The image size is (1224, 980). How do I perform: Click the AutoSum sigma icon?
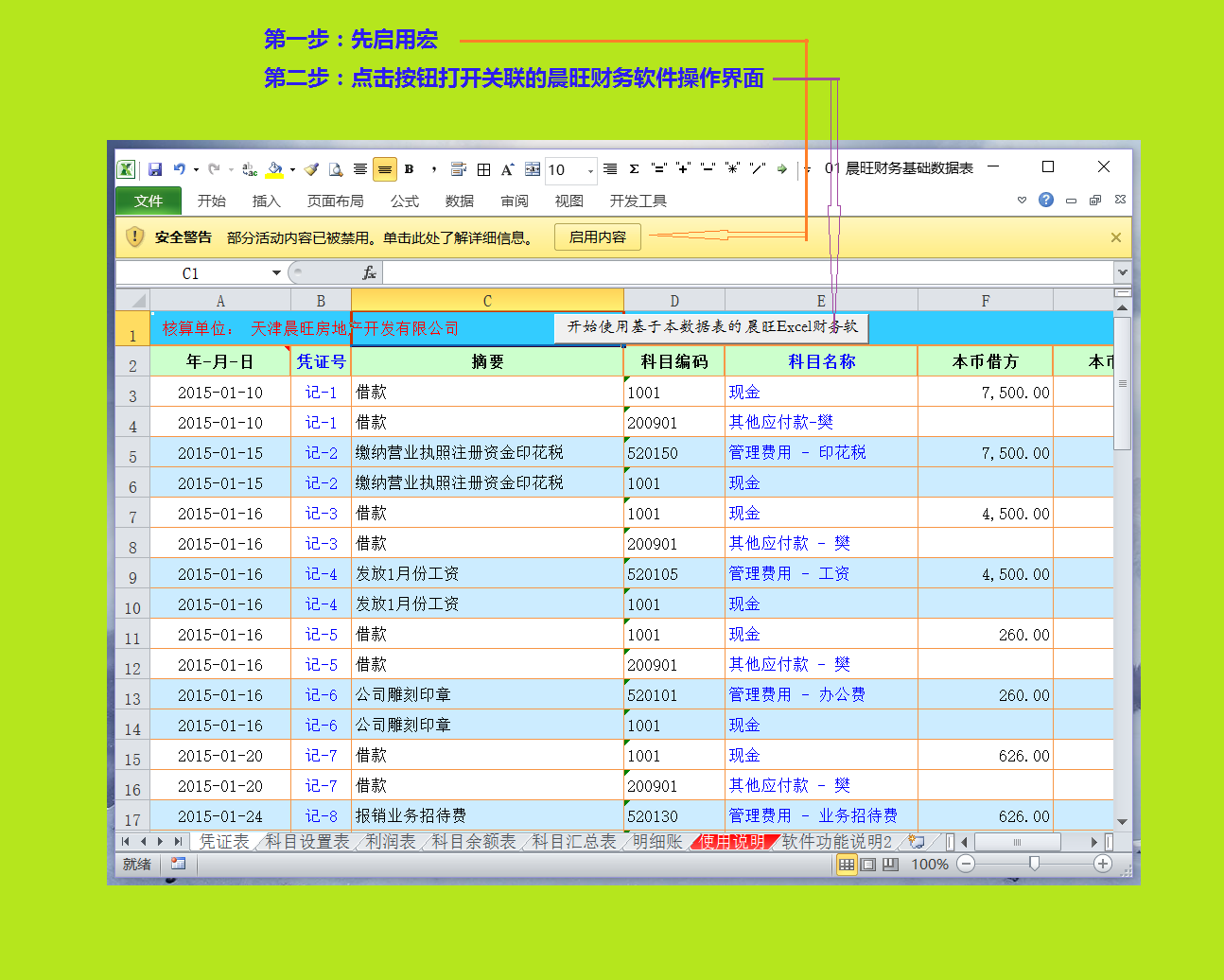click(634, 169)
